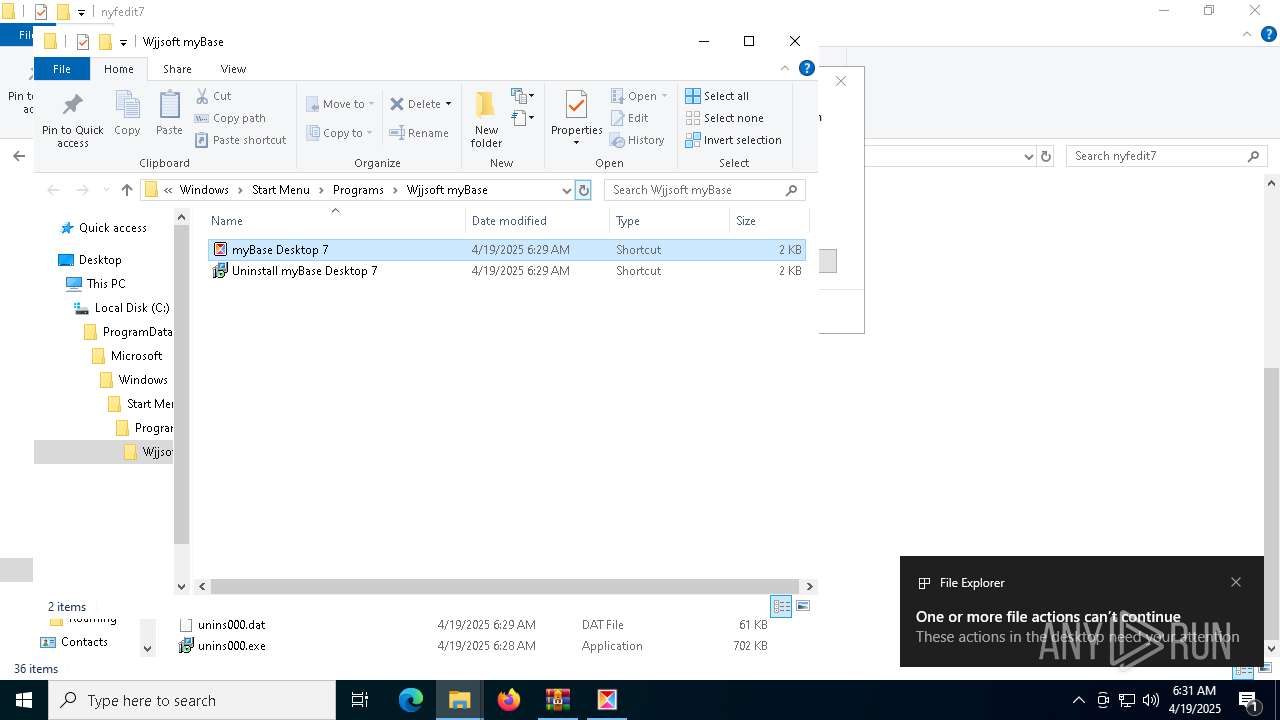Switch to the Share ribbon tab
1280x720 pixels.
point(177,69)
